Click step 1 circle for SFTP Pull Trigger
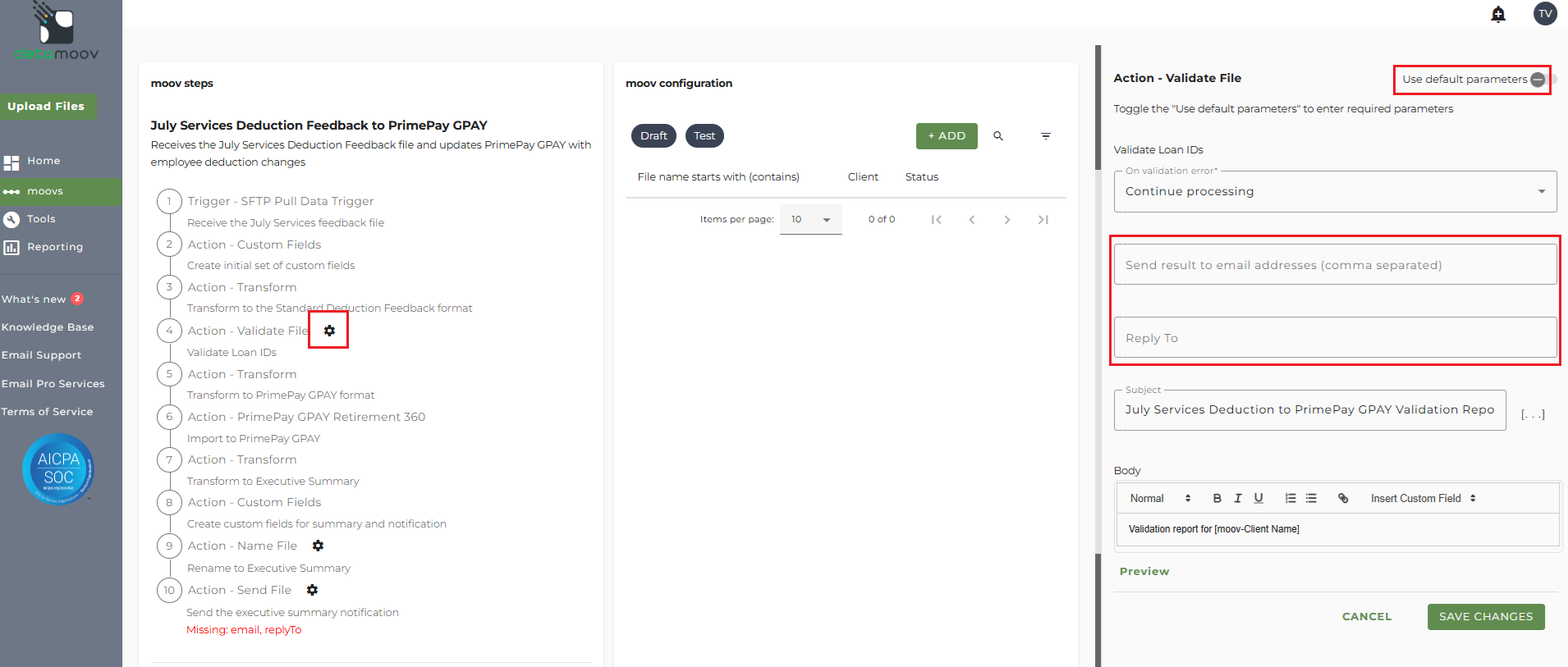1568x667 pixels. [169, 201]
